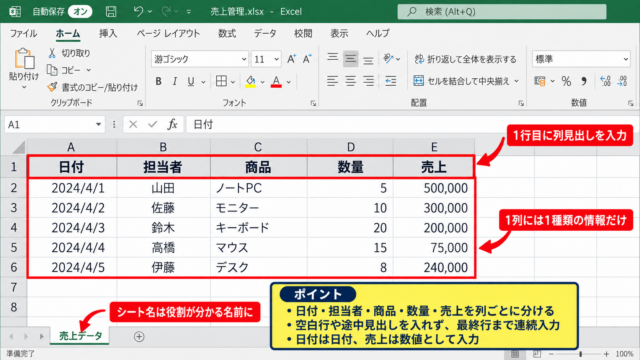Click the A1 name box
This screenshot has width=640, height=360.
pyautogui.click(x=54, y=124)
